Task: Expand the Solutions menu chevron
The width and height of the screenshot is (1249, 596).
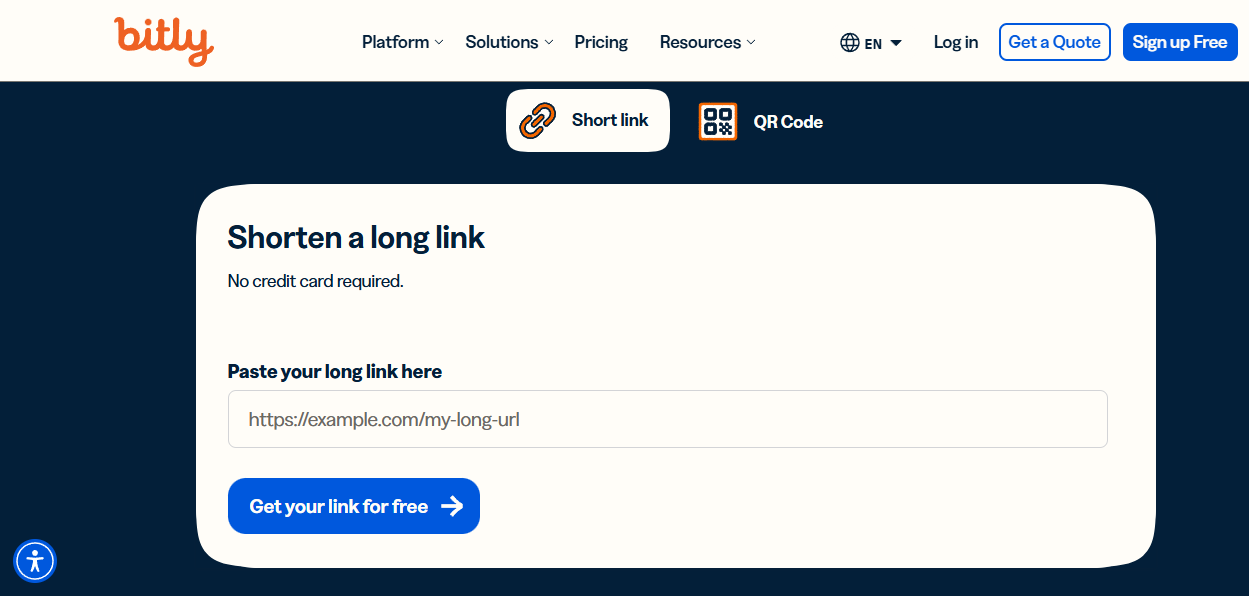Action: click(x=548, y=43)
